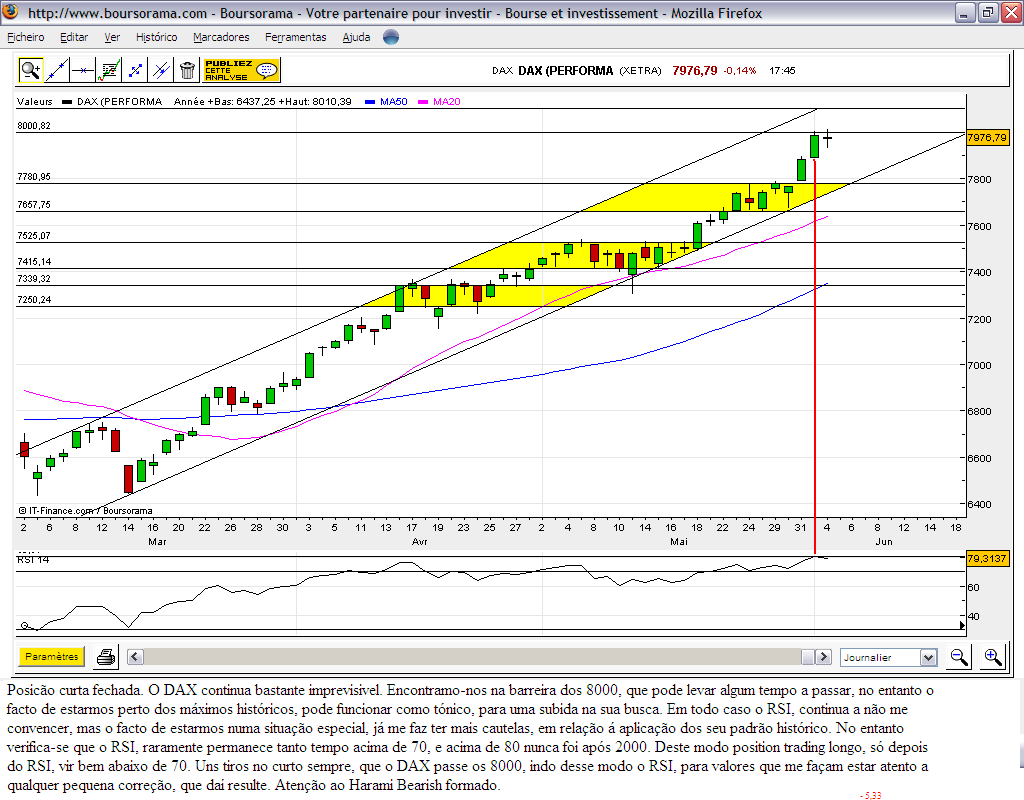Screen dimensions: 1024x800
Task: Click the chart scrollbar right arrow
Action: [x=824, y=656]
